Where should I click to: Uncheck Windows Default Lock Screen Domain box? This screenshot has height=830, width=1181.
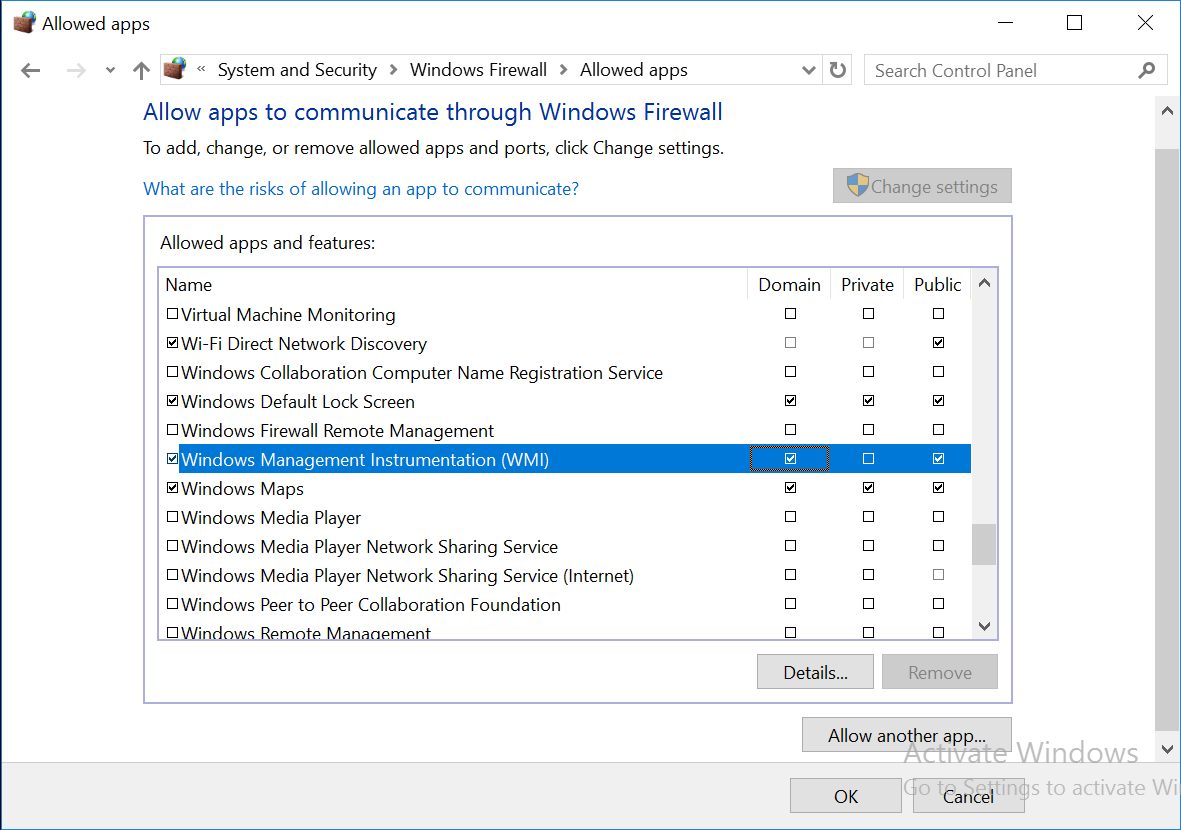tap(790, 401)
